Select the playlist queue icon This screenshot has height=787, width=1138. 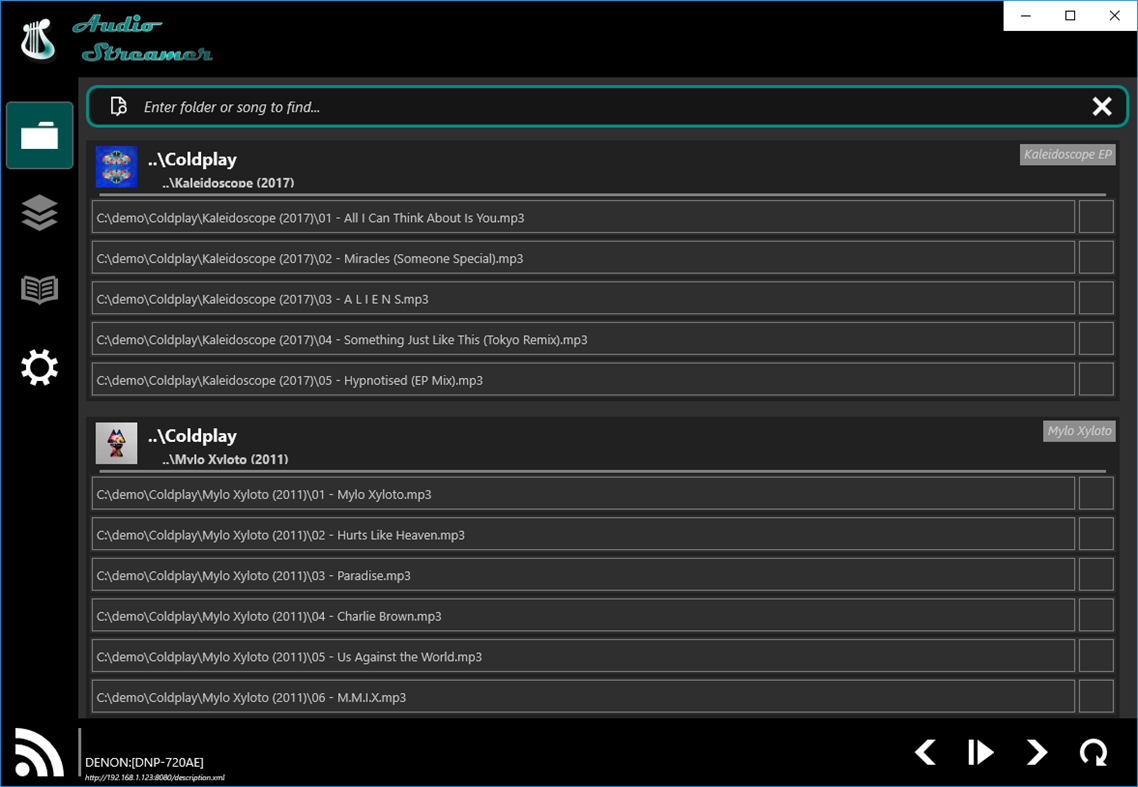tap(39, 212)
